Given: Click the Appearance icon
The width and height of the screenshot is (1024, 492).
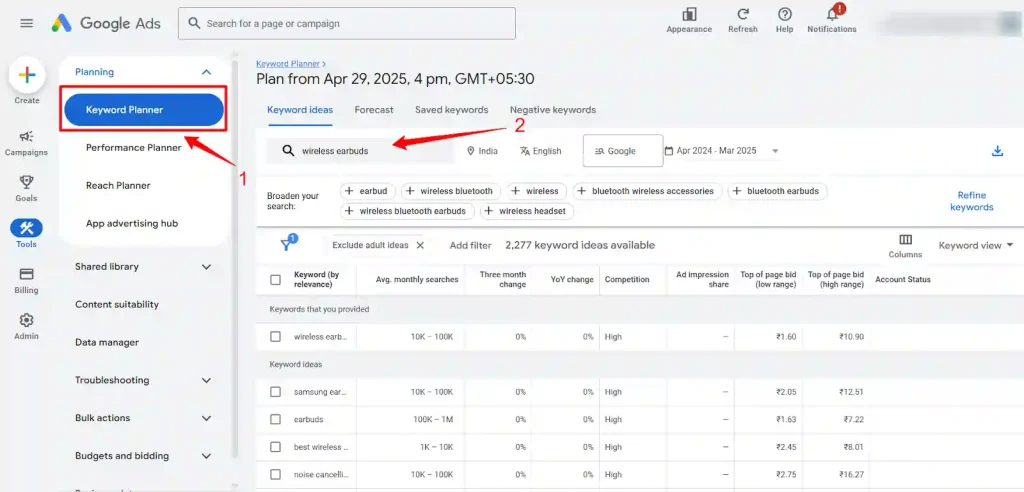Looking at the screenshot, I should (689, 14).
